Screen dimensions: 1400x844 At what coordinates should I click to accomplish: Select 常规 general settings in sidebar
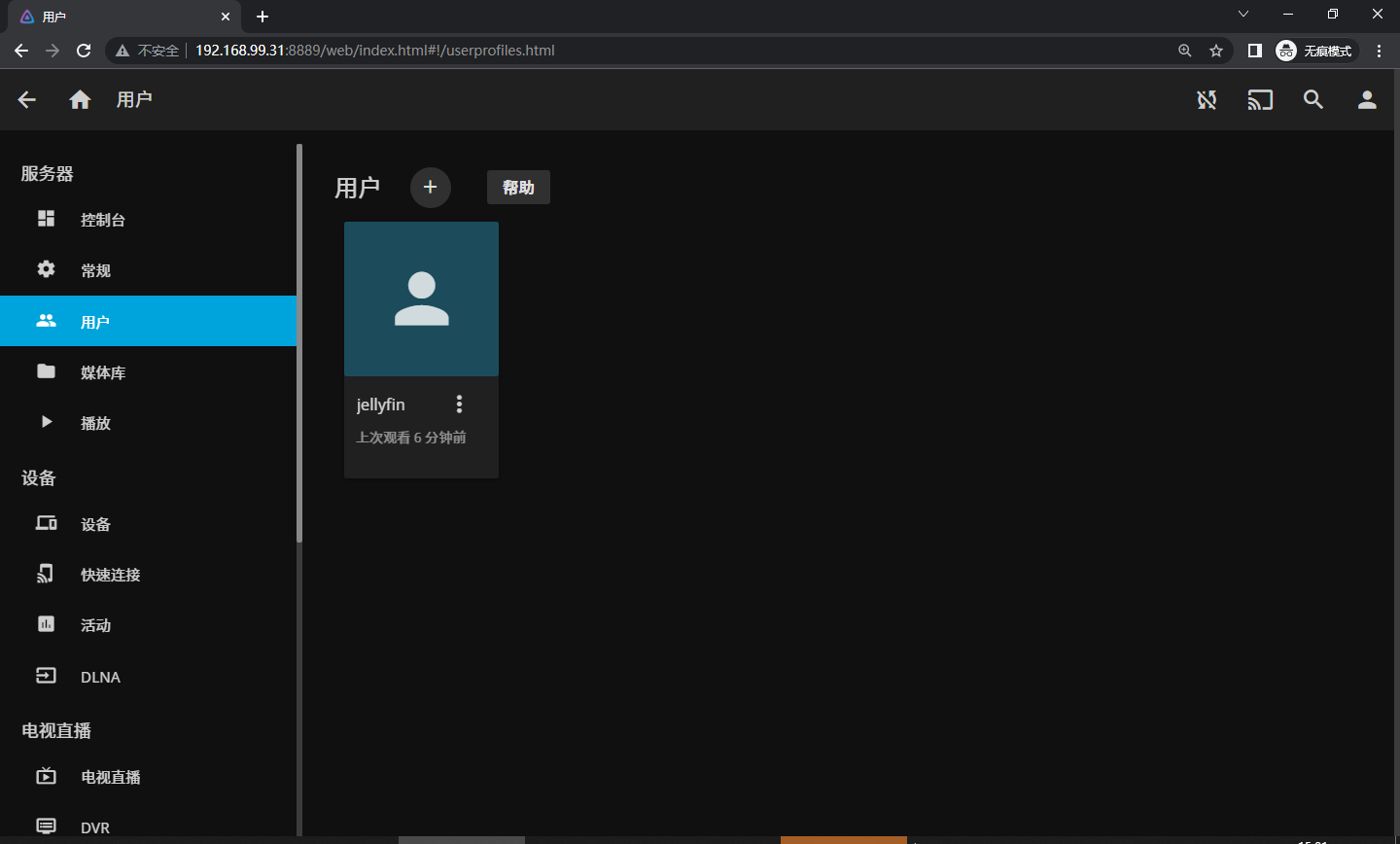click(x=95, y=270)
